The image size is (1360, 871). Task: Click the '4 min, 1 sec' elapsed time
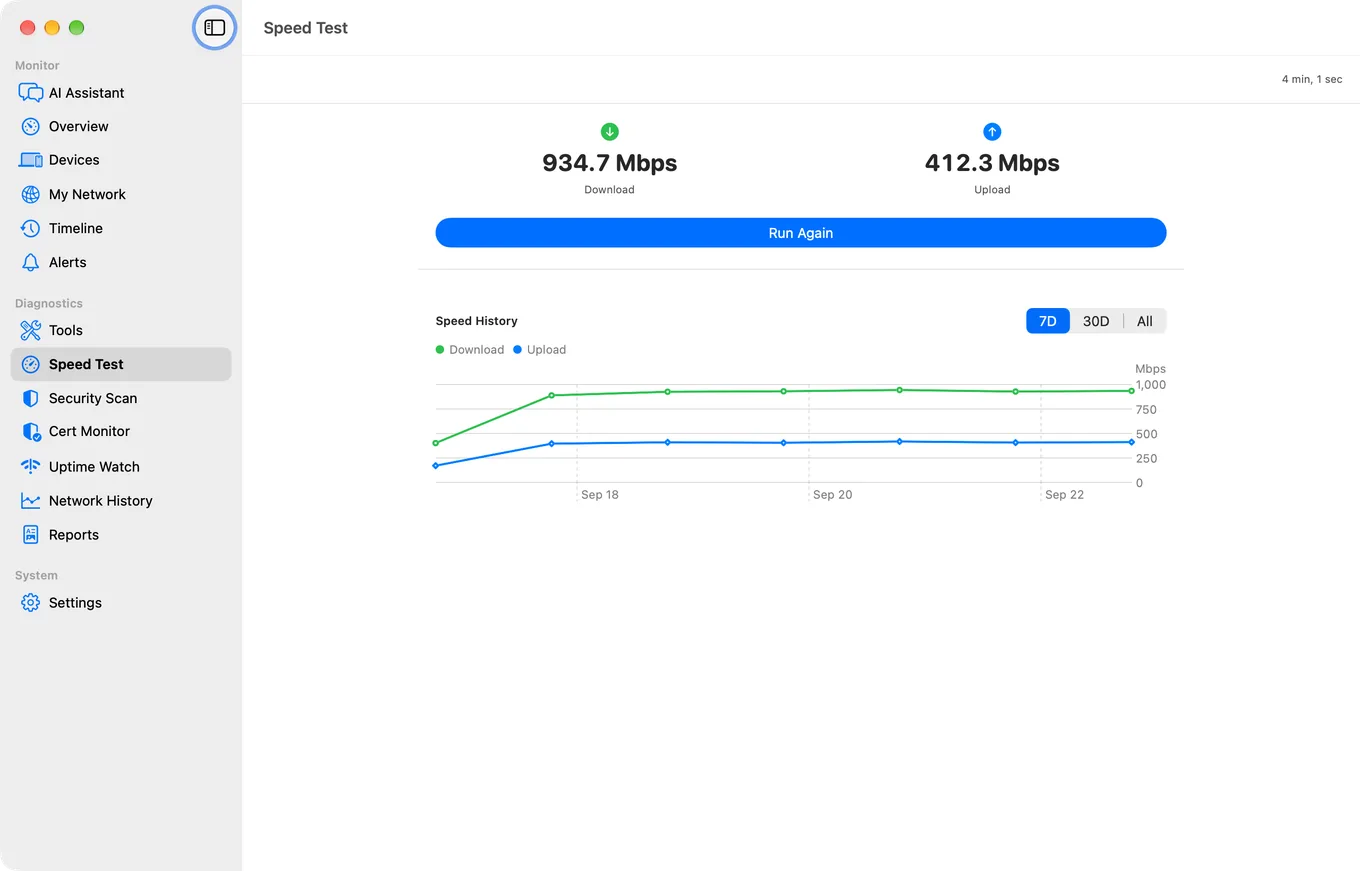point(1312,79)
